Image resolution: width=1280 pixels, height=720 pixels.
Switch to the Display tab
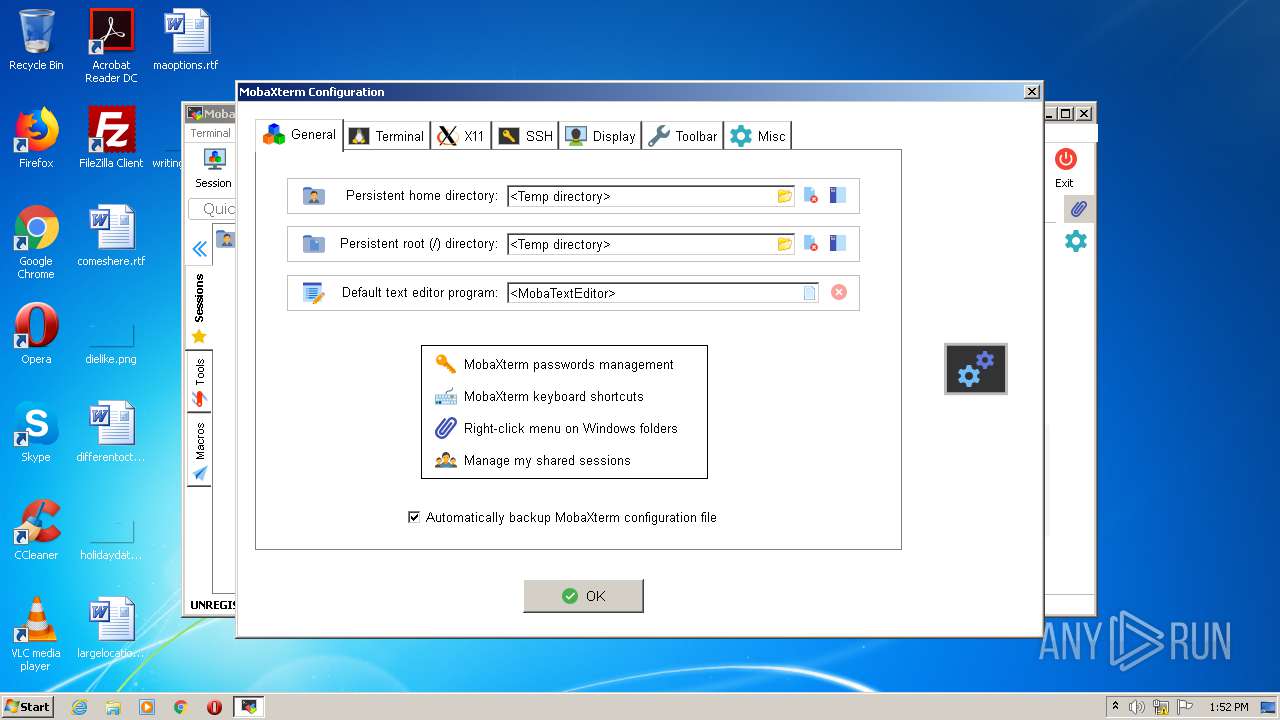(x=600, y=136)
